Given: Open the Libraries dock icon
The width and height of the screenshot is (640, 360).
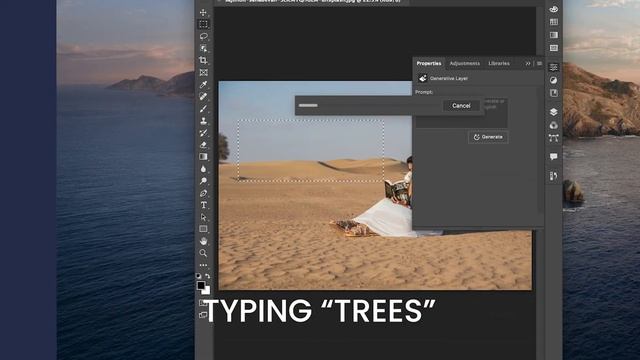Looking at the screenshot, I should pos(553,93).
